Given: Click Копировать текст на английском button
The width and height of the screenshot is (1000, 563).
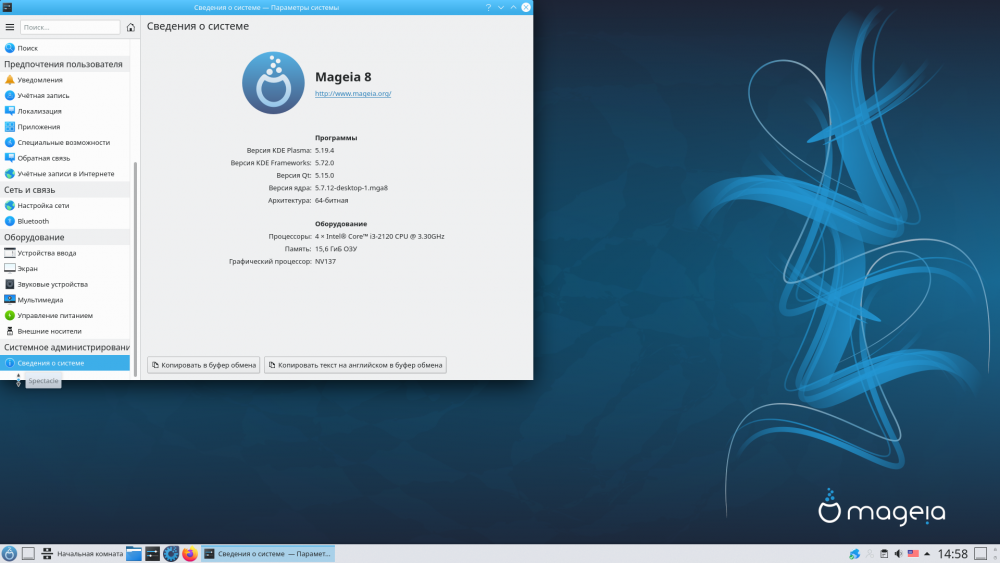Looking at the screenshot, I should (x=355, y=365).
